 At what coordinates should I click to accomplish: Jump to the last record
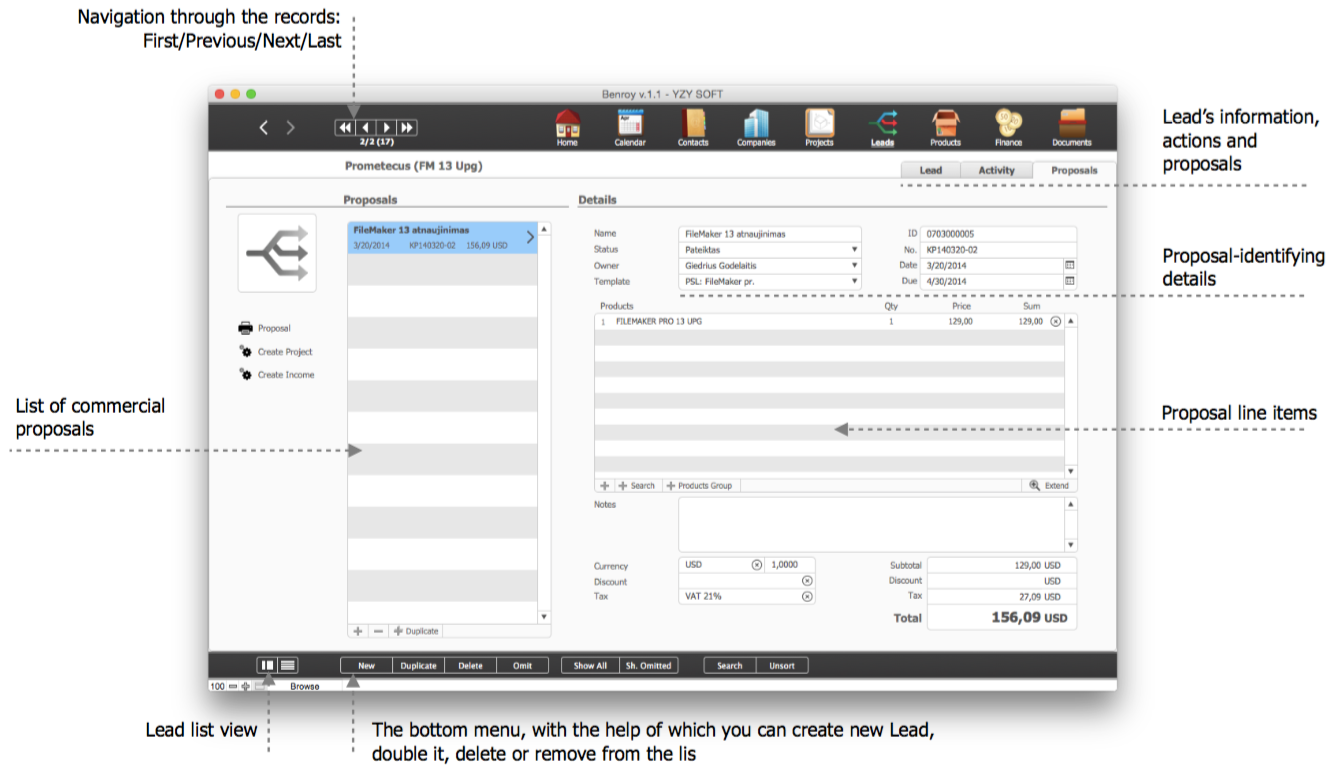[x=407, y=128]
